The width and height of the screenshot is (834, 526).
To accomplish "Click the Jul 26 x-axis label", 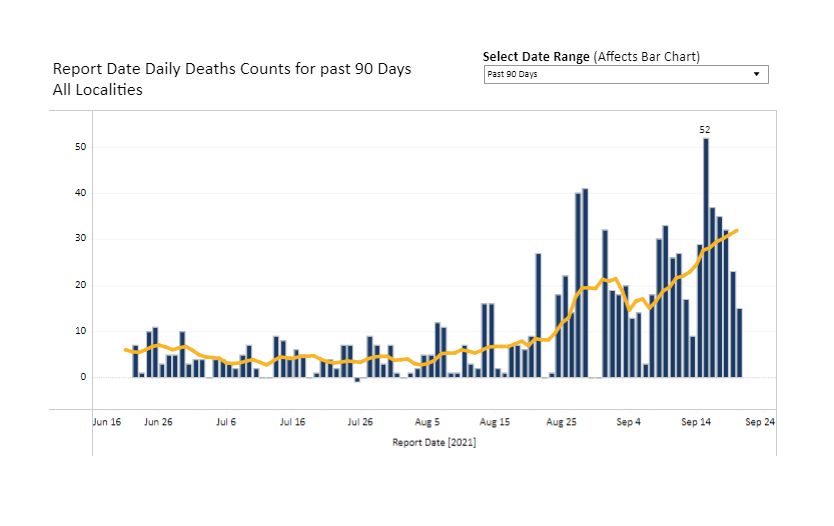I will (x=360, y=423).
